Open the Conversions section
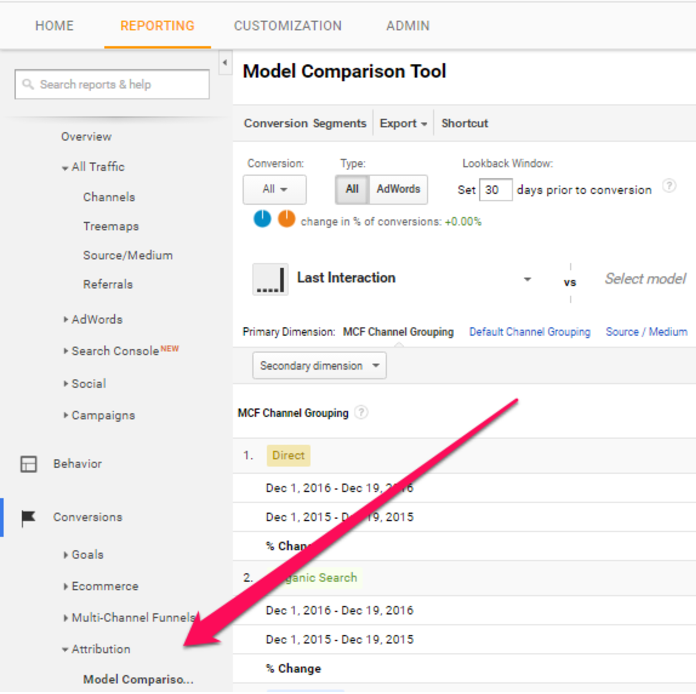Viewport: 696px width, 694px height. (x=87, y=517)
